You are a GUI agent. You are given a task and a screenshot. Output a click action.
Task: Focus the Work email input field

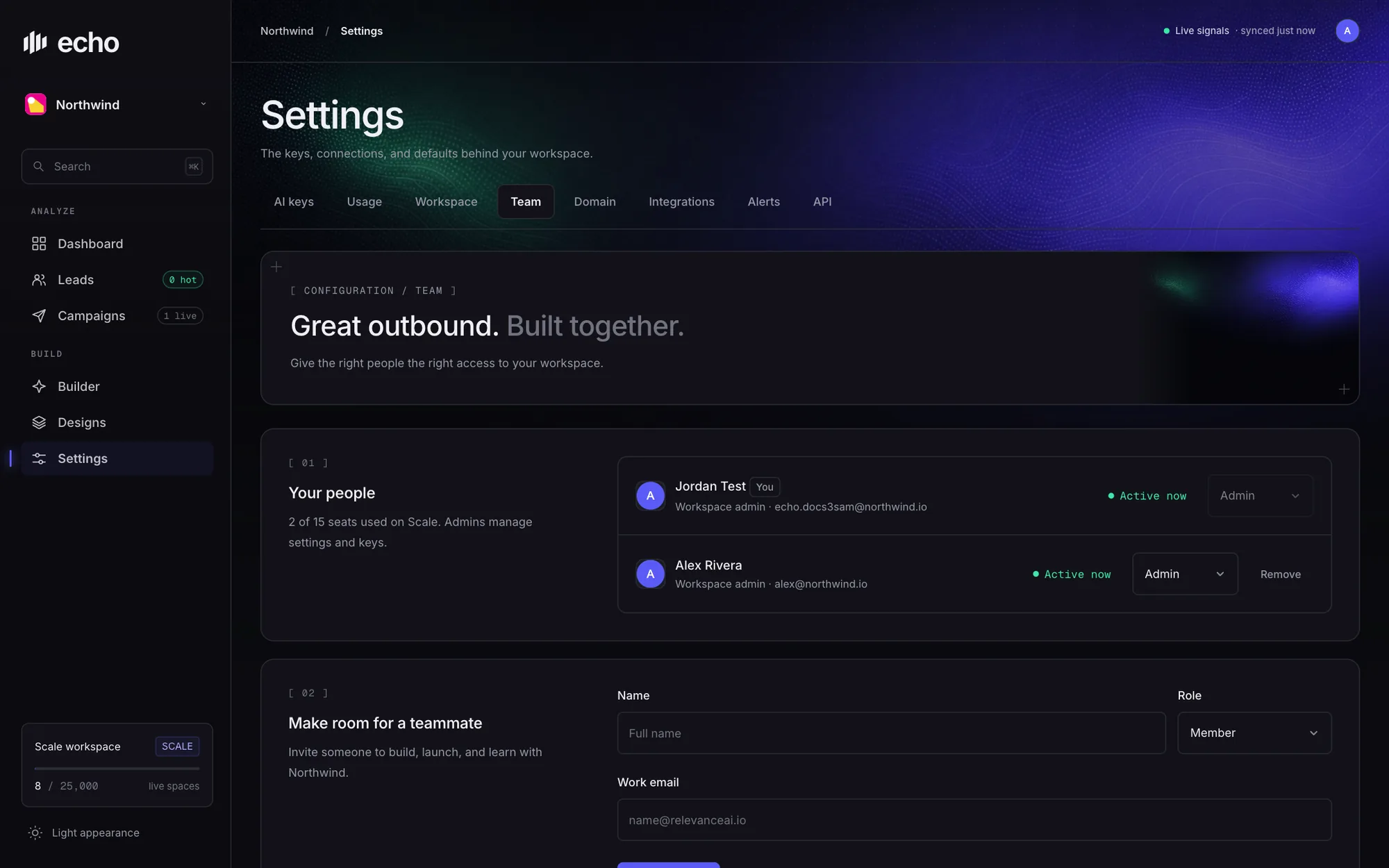[x=974, y=820]
